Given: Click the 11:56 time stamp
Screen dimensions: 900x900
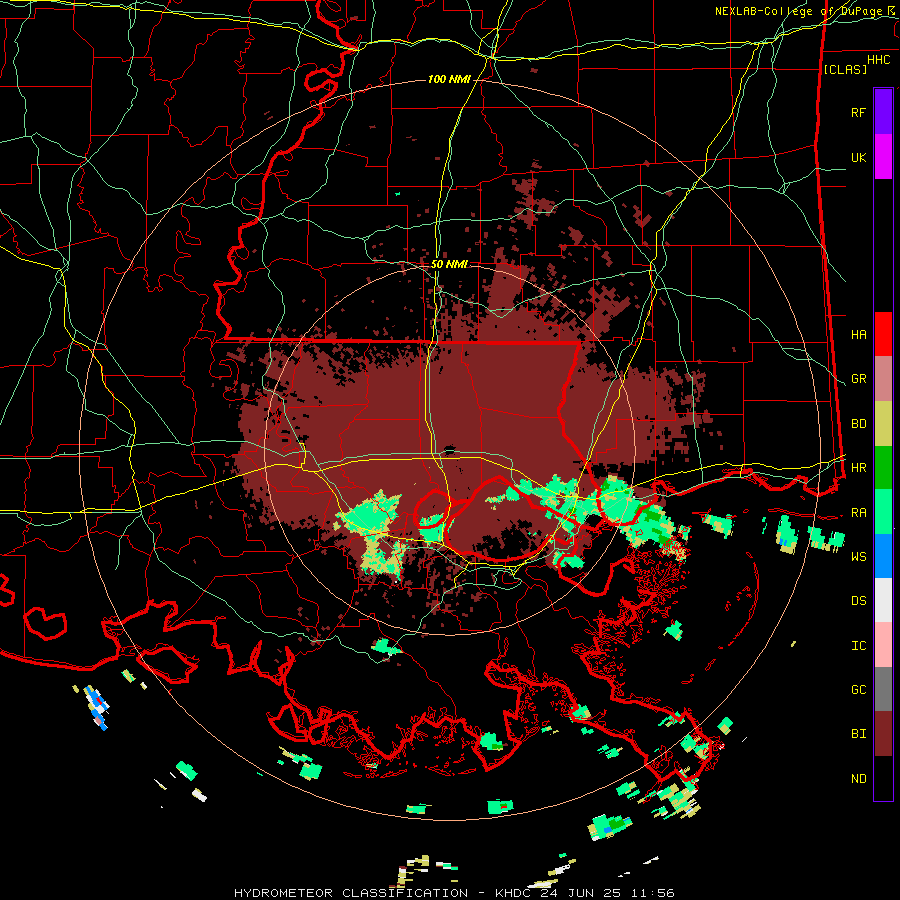Looking at the screenshot, I should 652,893.
